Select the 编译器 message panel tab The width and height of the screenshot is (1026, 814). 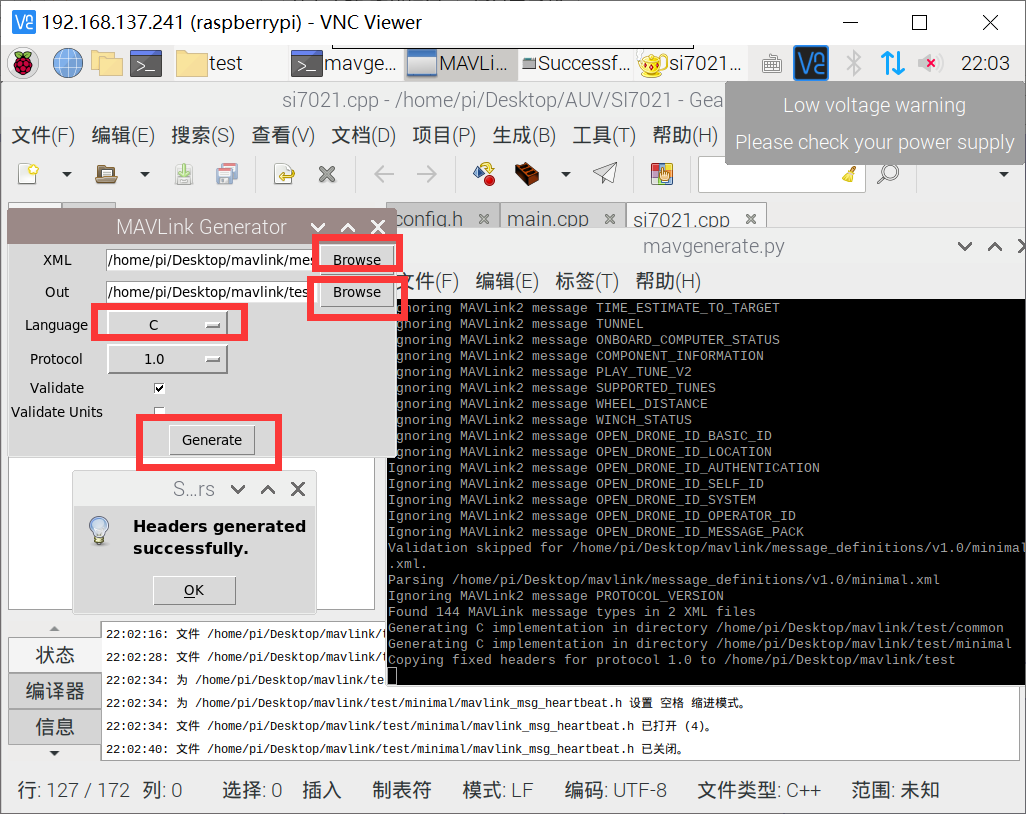(x=55, y=690)
